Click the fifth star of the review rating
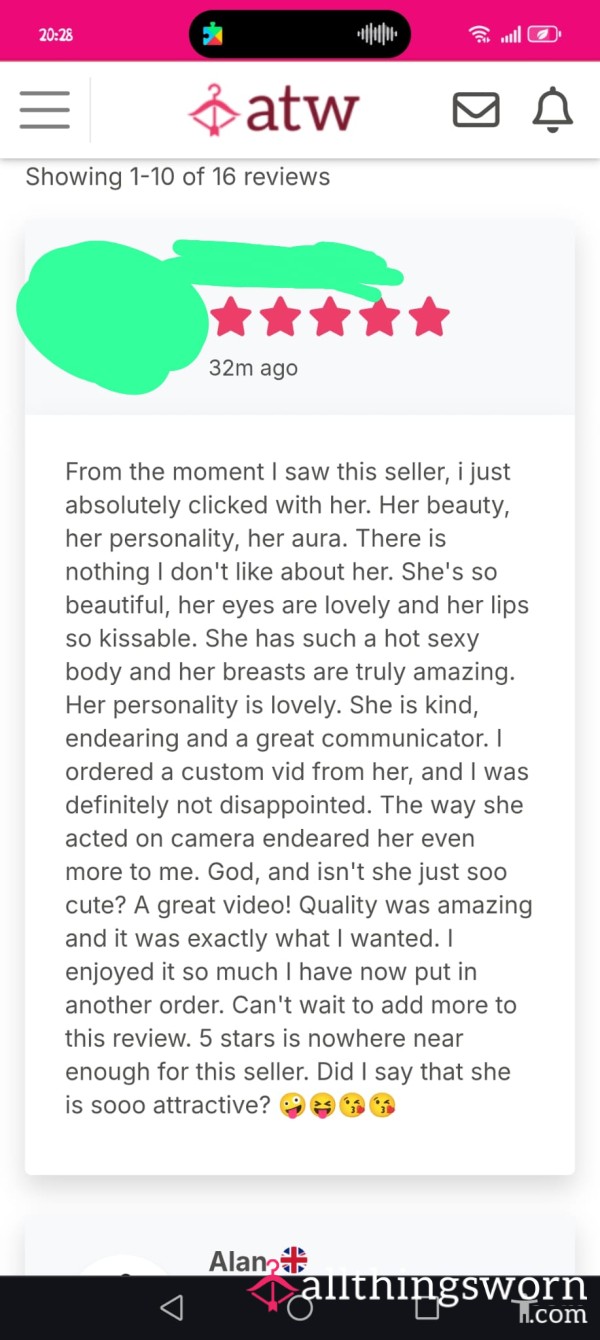Screen dimensions: 600x1340 pos(429,316)
